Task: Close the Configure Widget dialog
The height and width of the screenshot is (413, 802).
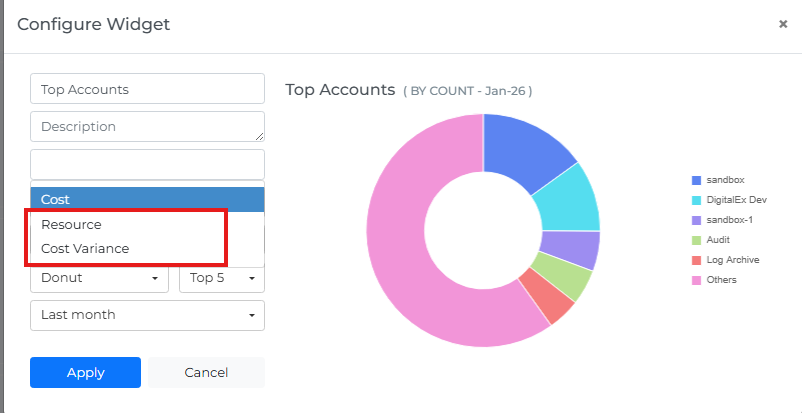Action: [783, 24]
